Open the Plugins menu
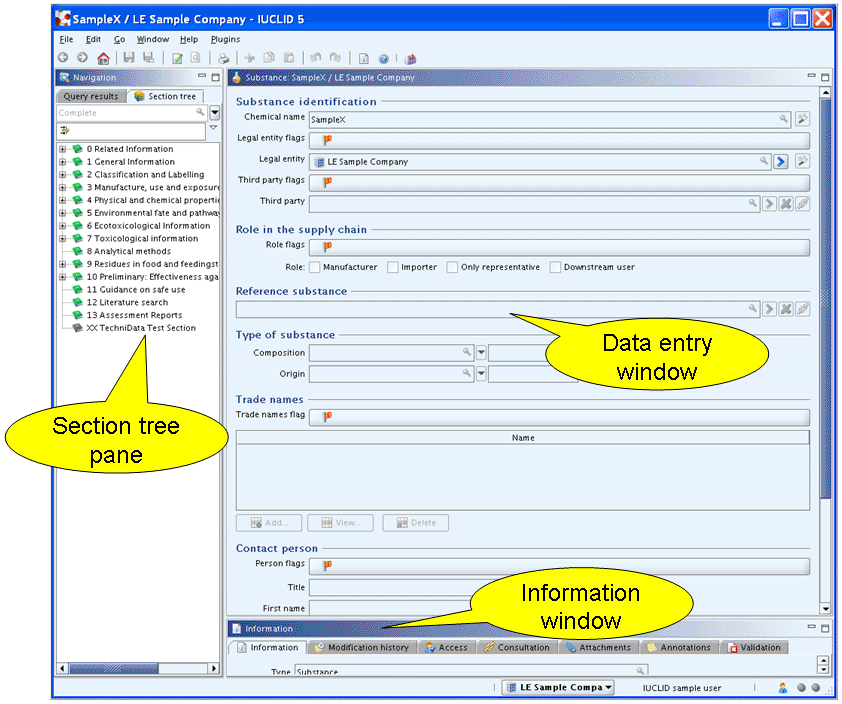The width and height of the screenshot is (842, 704). [x=226, y=39]
